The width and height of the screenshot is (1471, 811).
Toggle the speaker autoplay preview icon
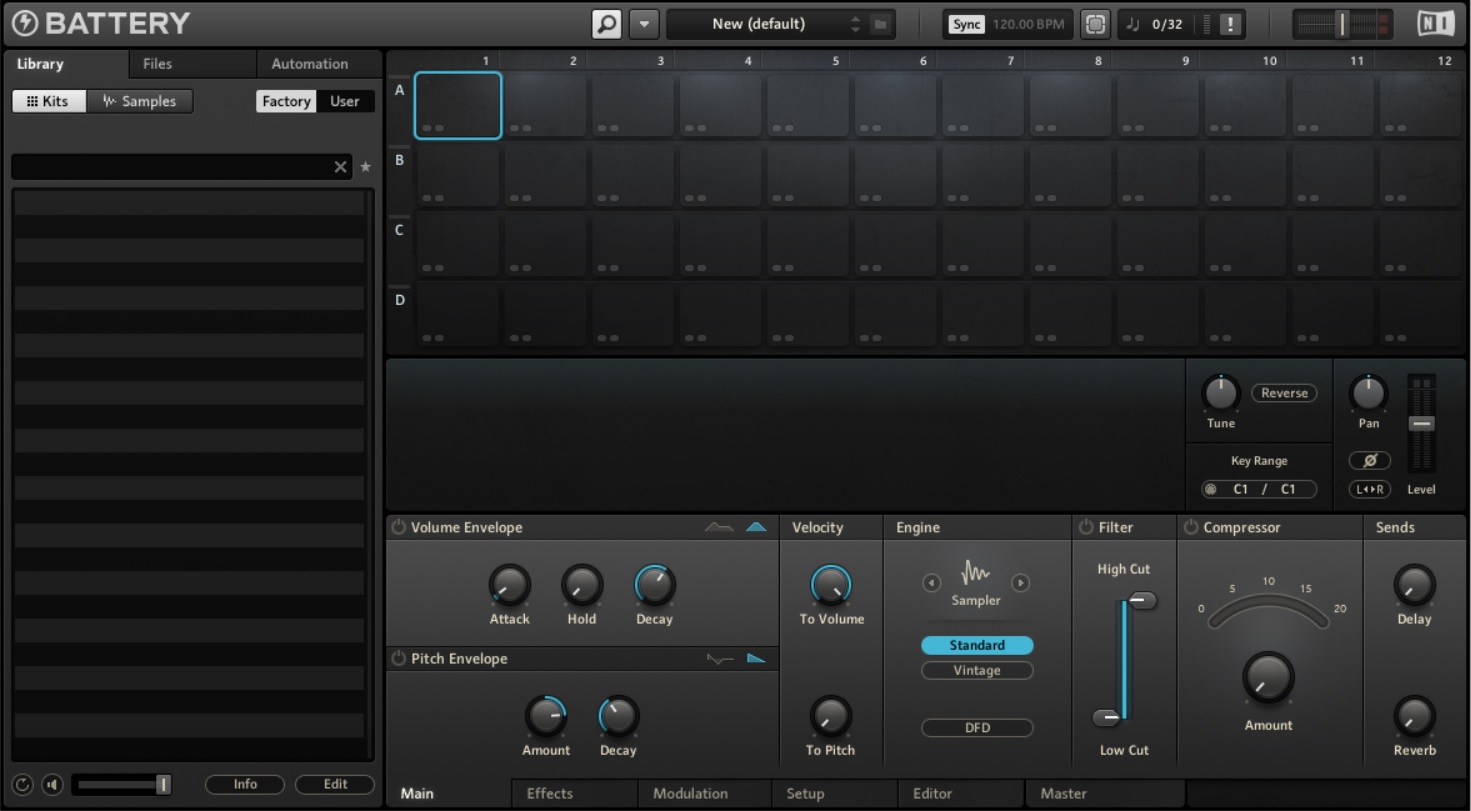(53, 785)
